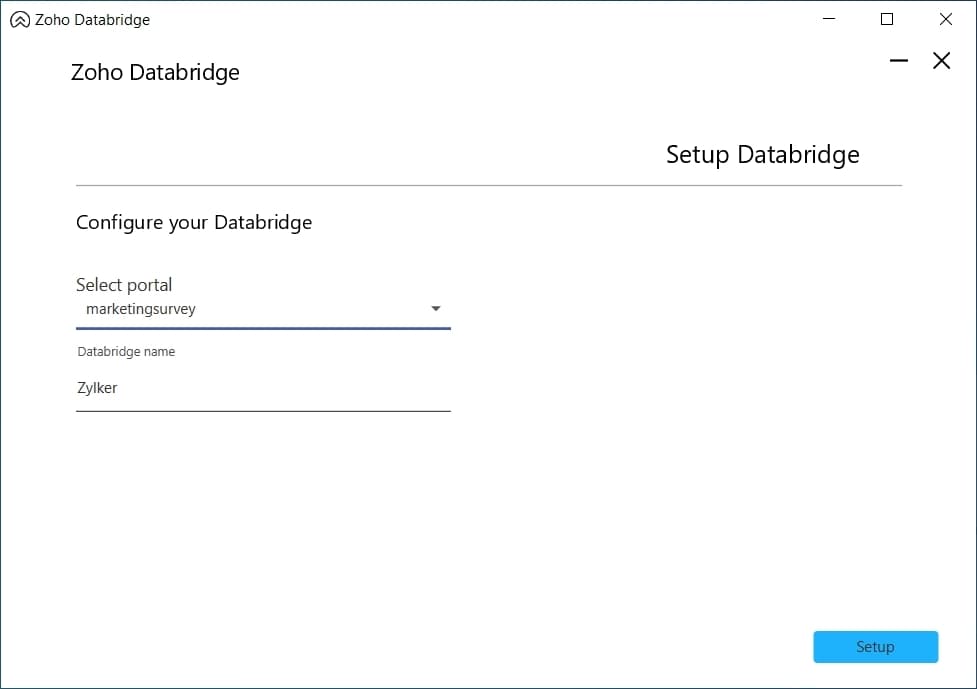Click the small Databridge name label
Screen dimensions: 977x689
(x=126, y=351)
